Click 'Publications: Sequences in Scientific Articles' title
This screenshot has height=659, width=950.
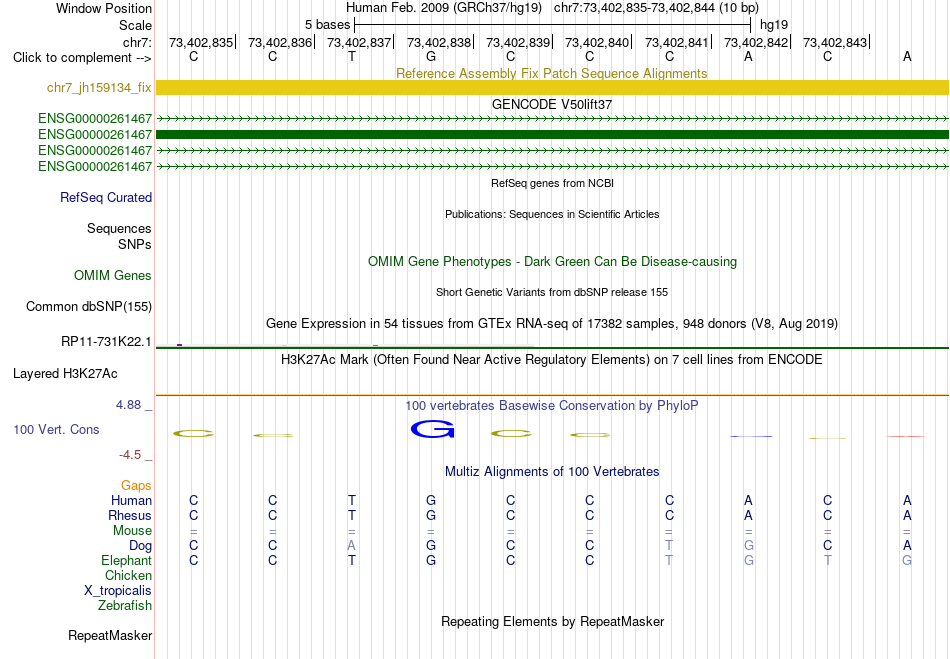click(x=552, y=214)
